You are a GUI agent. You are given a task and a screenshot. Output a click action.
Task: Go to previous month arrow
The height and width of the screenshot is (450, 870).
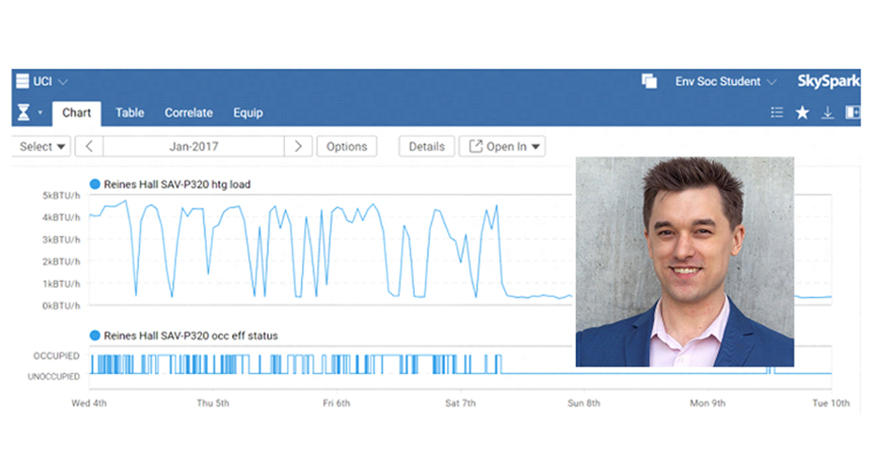pyautogui.click(x=89, y=146)
